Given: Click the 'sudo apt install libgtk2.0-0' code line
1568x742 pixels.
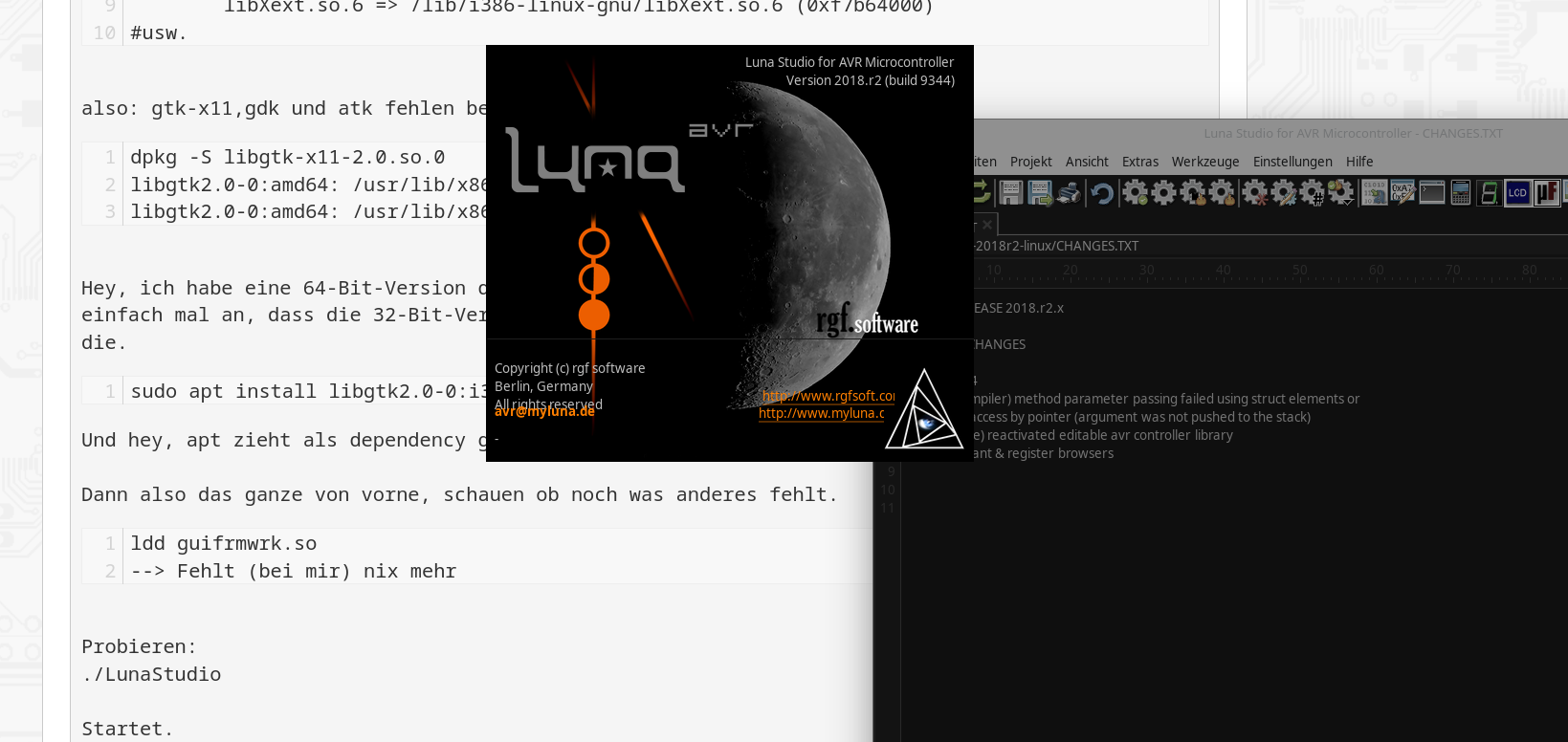Looking at the screenshot, I should pyautogui.click(x=309, y=391).
